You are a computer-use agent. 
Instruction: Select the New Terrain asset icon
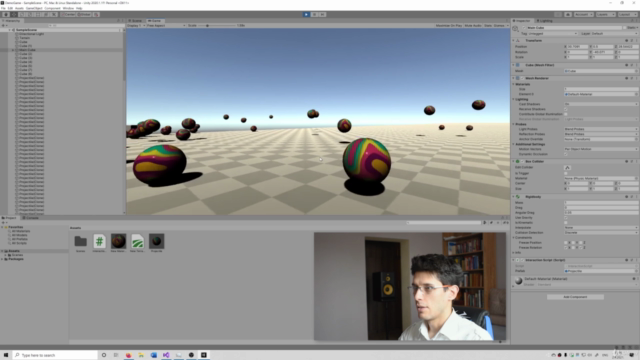coord(138,241)
